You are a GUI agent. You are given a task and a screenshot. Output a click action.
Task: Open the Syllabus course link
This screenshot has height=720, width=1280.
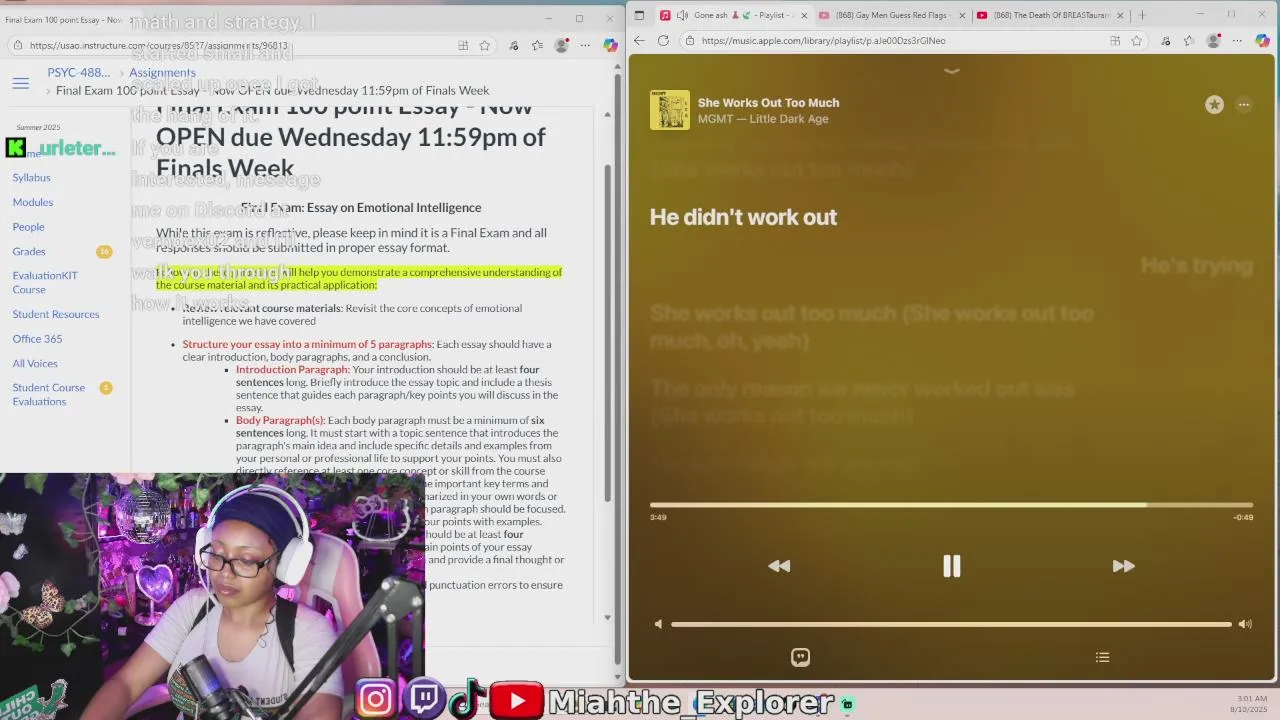tap(31, 177)
